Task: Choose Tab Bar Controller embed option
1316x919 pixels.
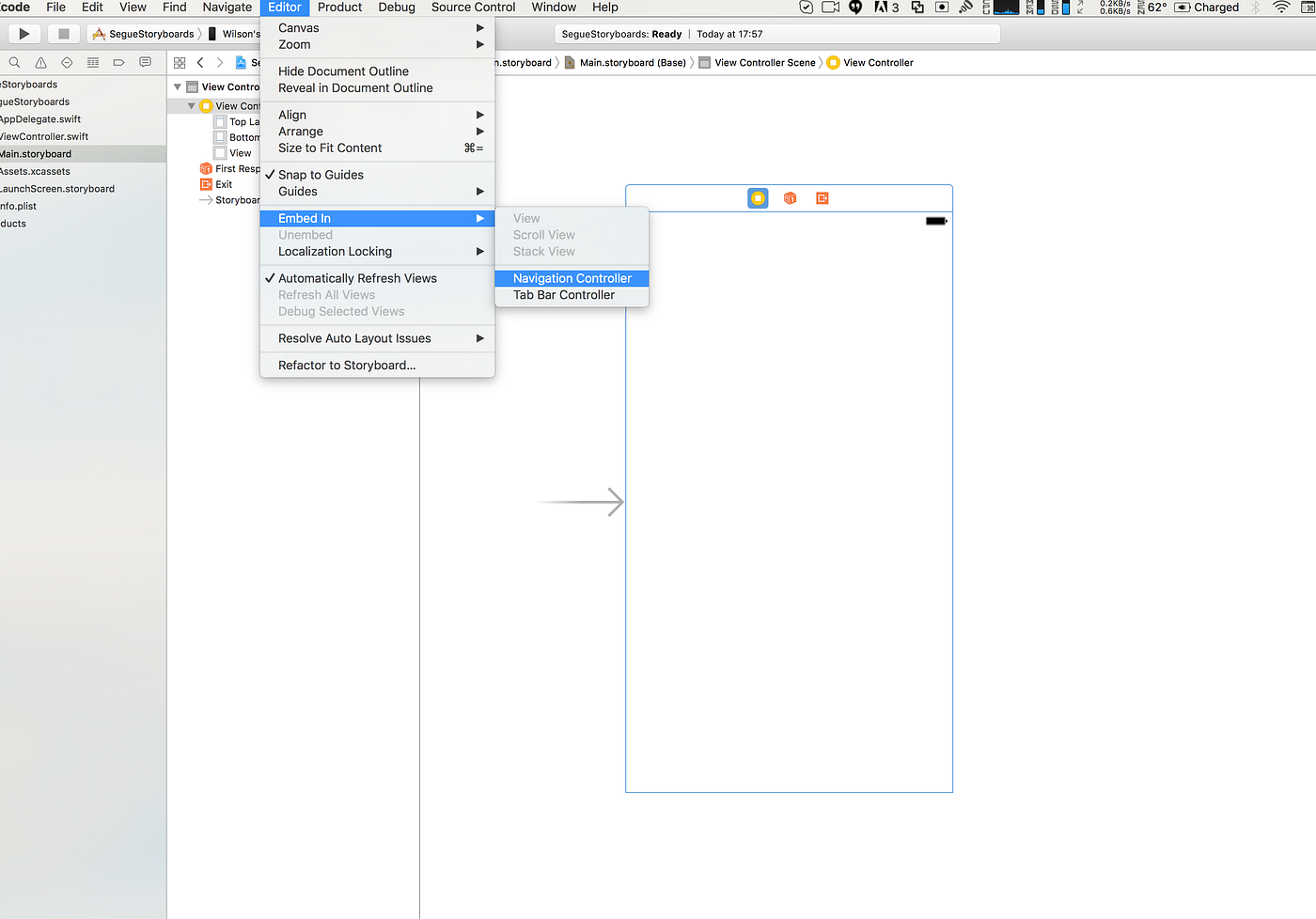Action: point(562,295)
